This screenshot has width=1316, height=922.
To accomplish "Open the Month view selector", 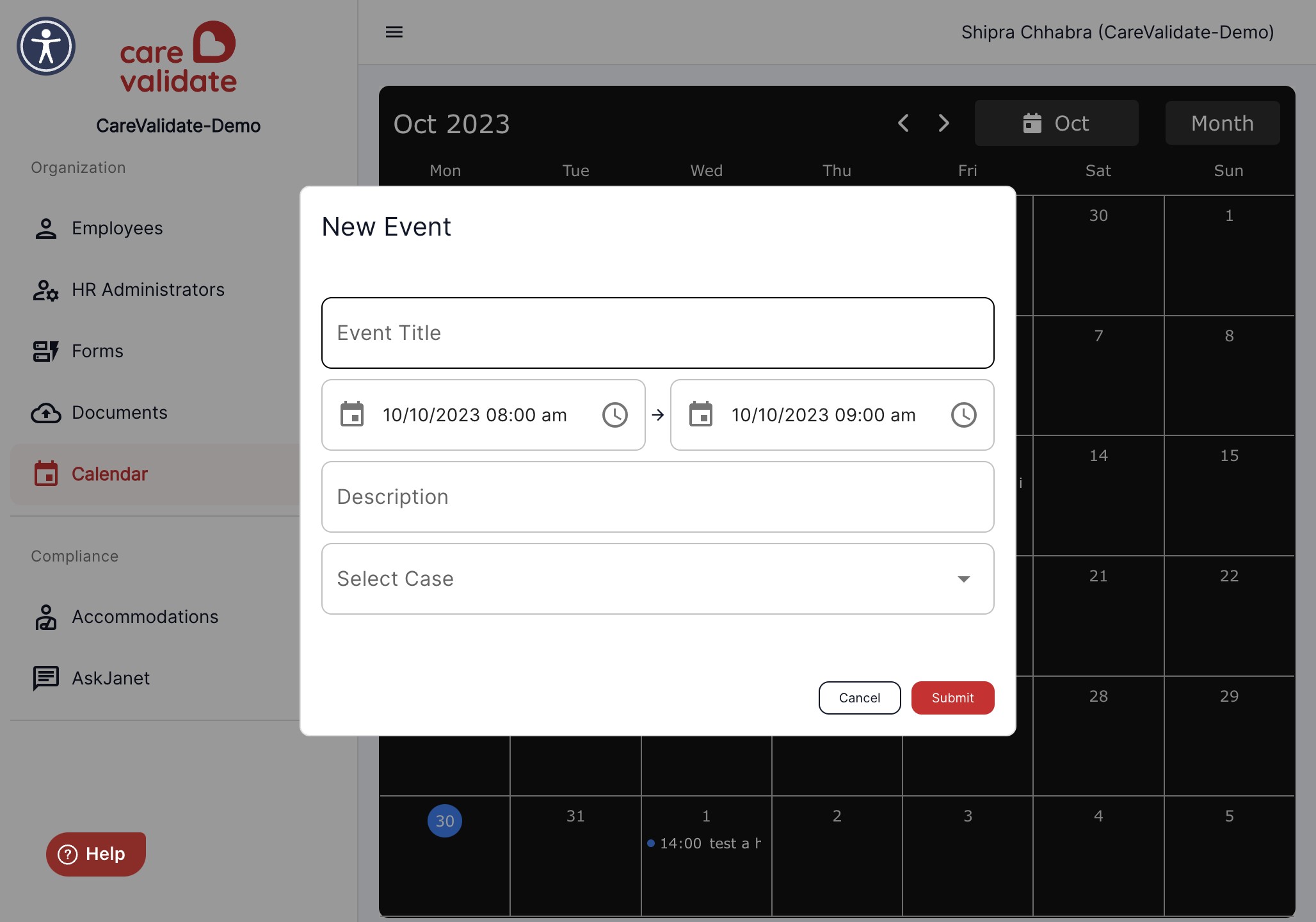I will click(1223, 123).
